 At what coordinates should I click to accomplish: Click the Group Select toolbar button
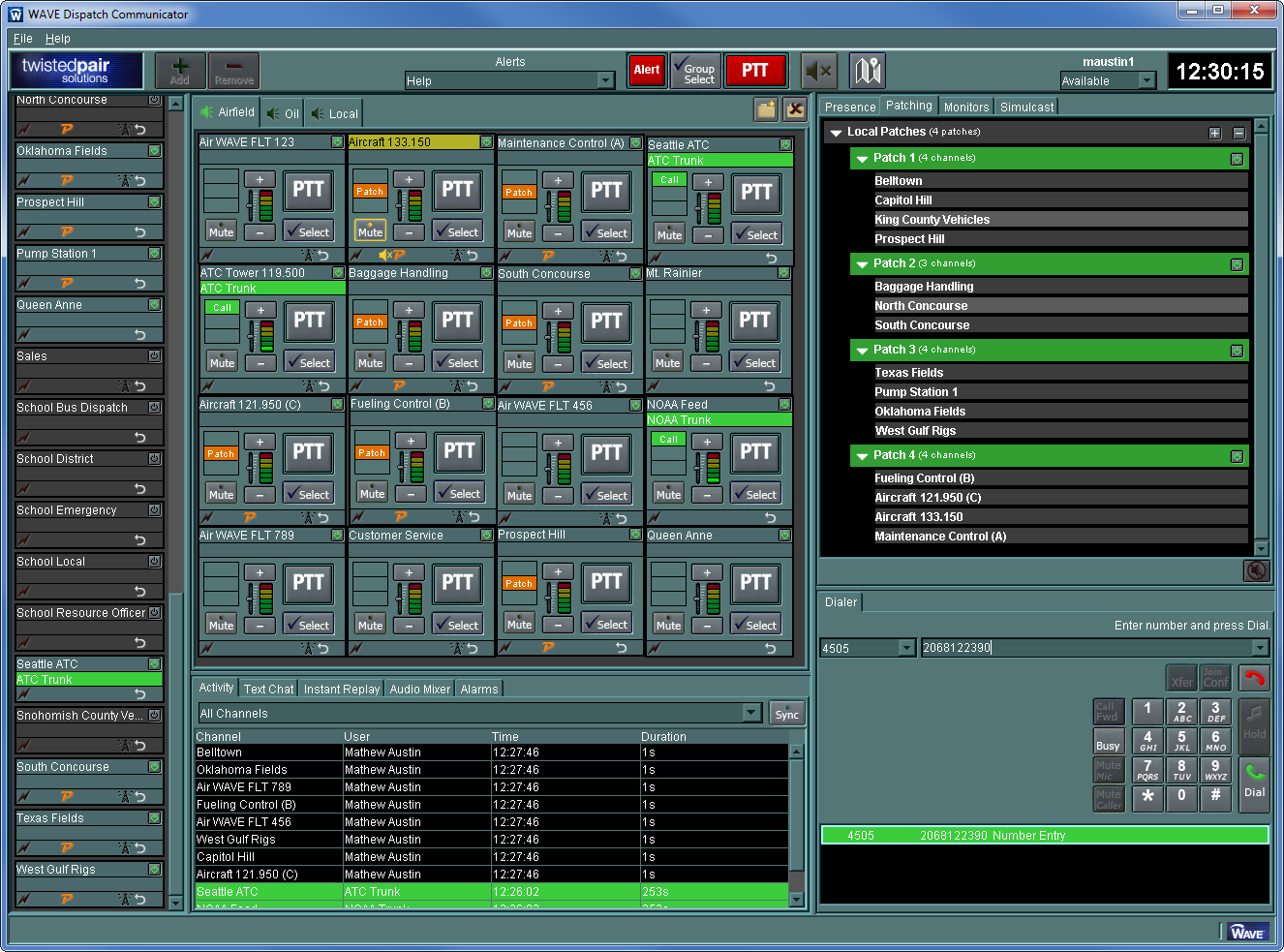point(697,71)
